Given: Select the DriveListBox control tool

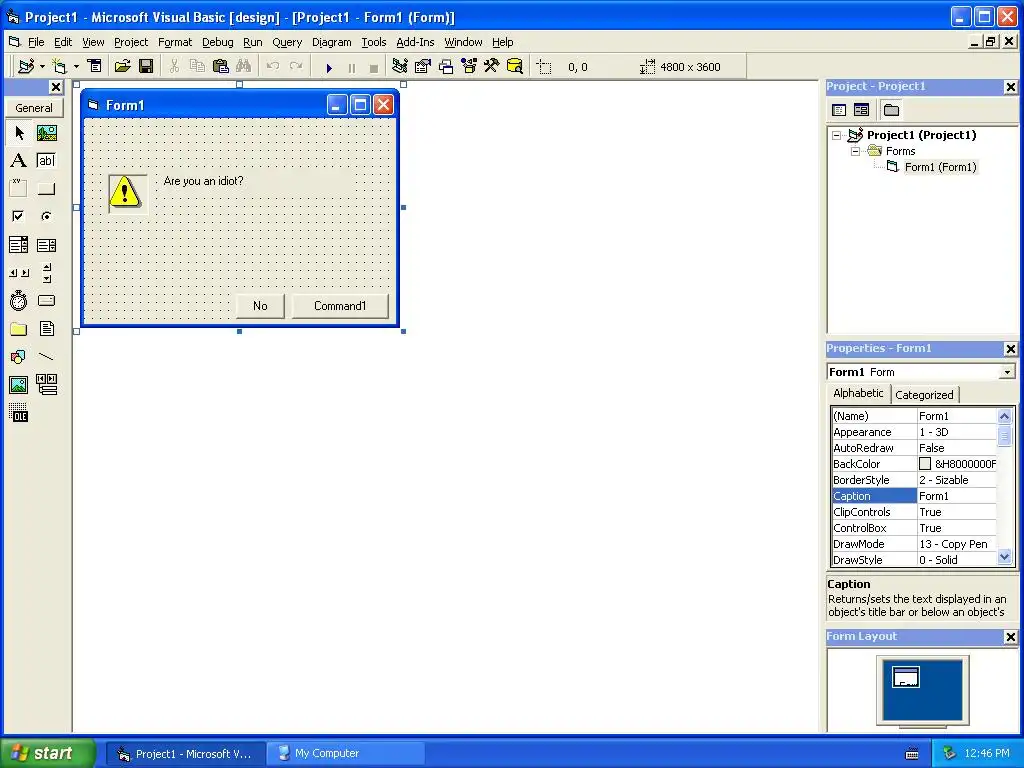Looking at the screenshot, I should (x=46, y=300).
